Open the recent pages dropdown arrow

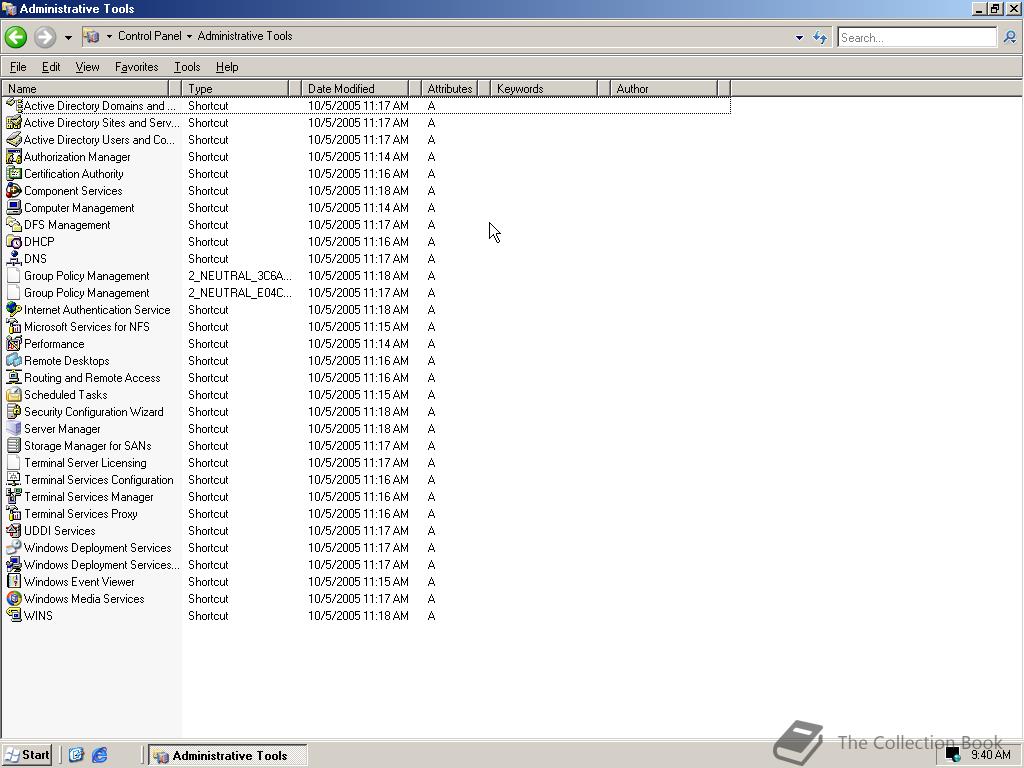pos(68,37)
